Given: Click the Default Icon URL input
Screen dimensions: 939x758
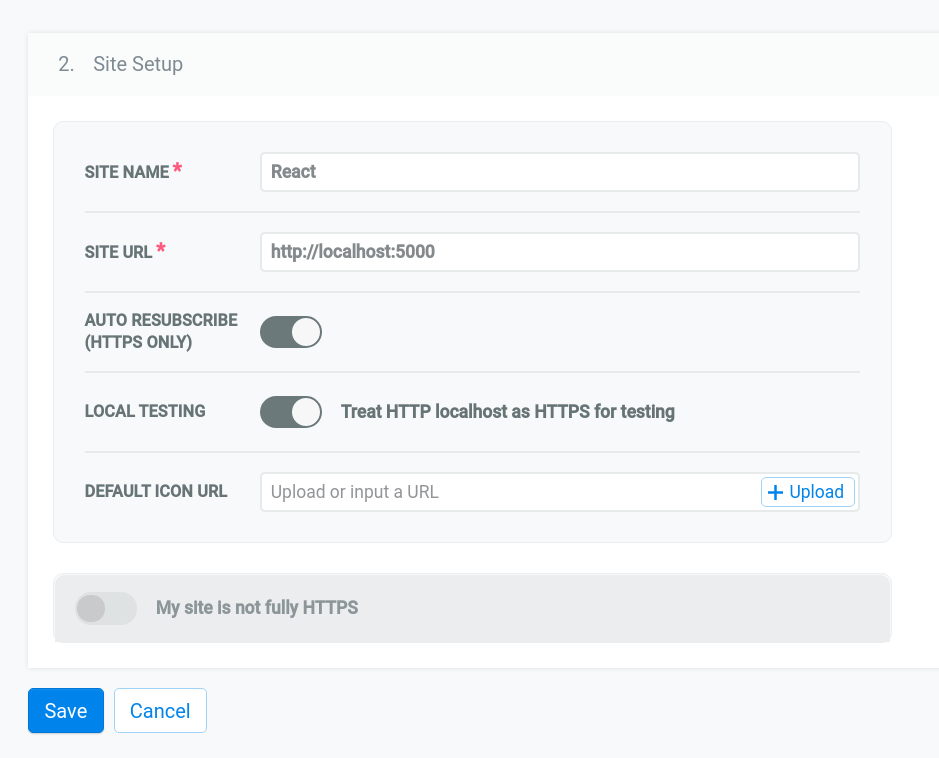Looking at the screenshot, I should pos(510,492).
